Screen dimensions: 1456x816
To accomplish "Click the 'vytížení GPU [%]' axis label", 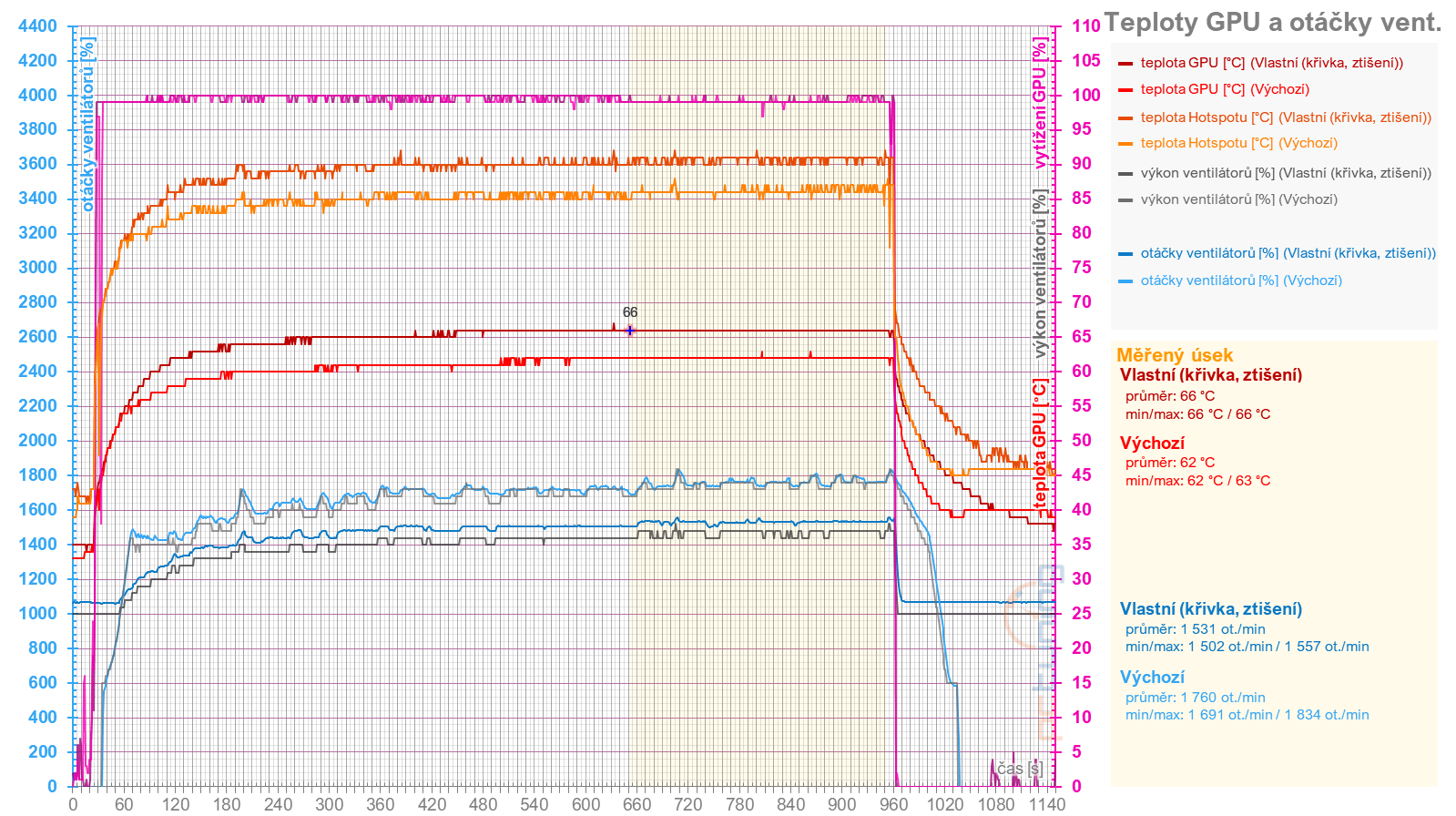I will [x=1040, y=103].
